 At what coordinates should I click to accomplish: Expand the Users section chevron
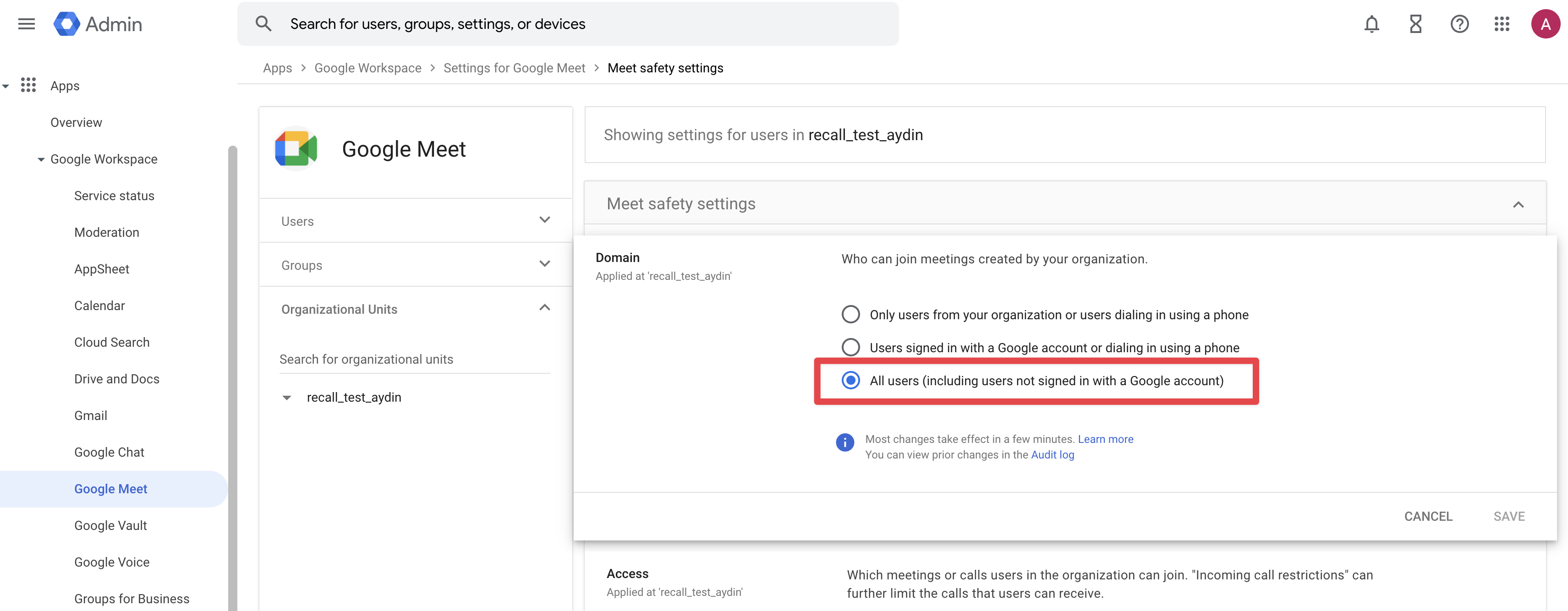pyautogui.click(x=545, y=220)
